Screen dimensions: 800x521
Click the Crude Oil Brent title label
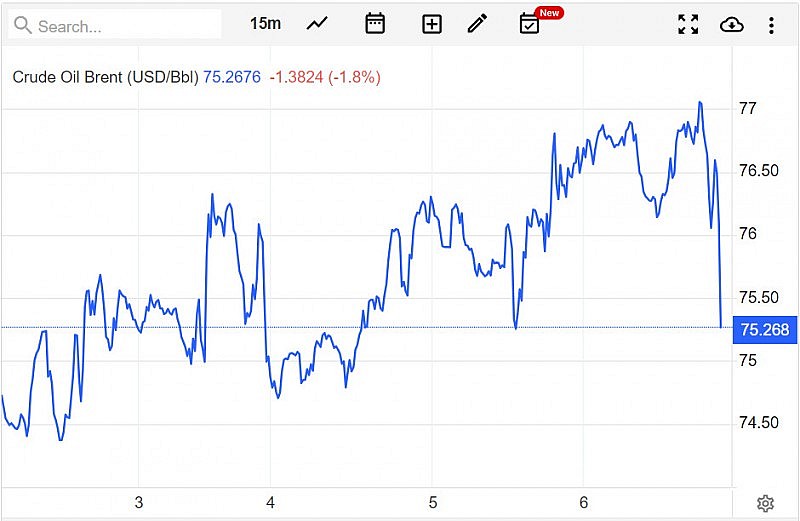105,77
